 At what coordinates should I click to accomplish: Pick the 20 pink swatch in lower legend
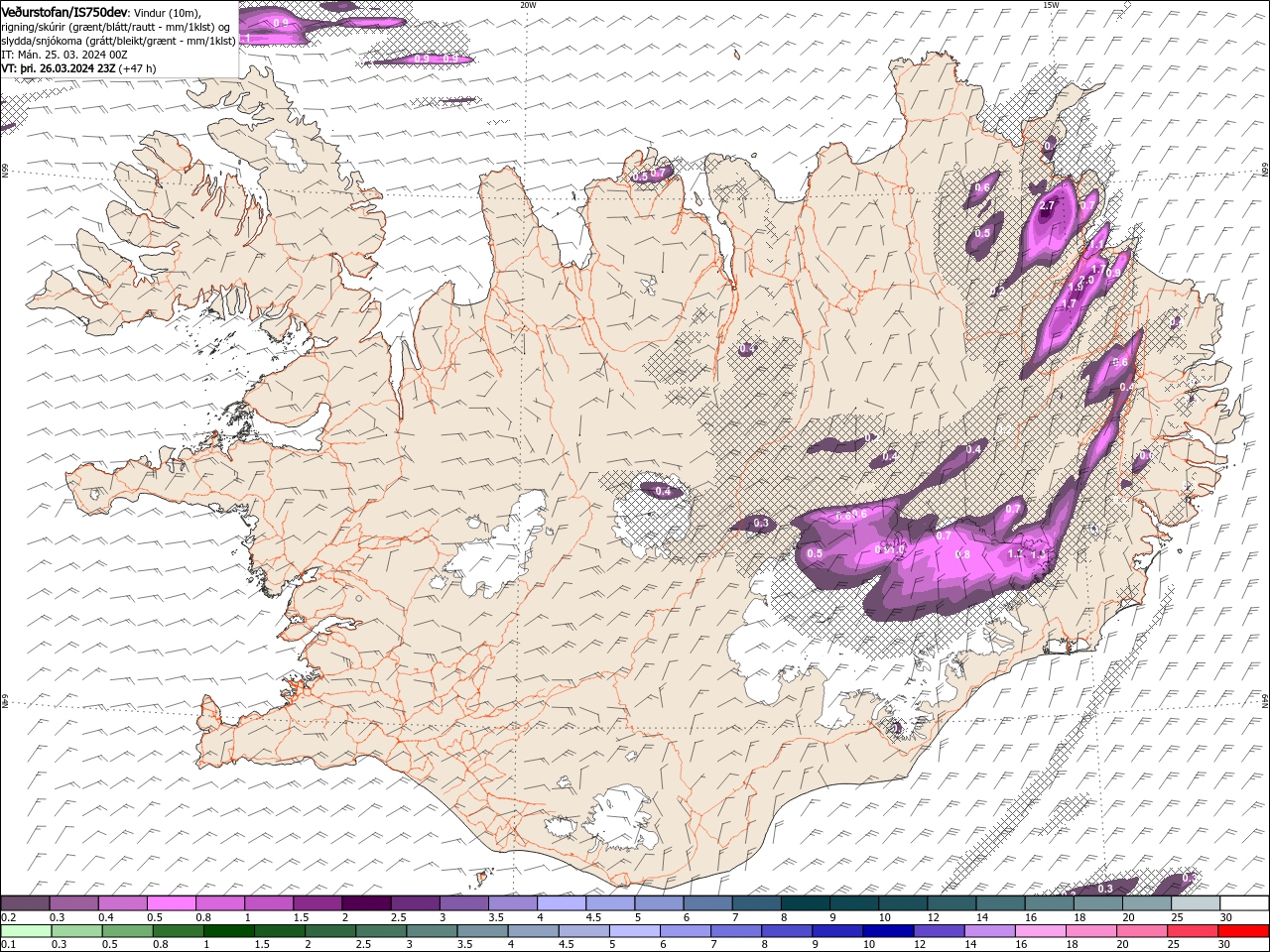point(1141,931)
